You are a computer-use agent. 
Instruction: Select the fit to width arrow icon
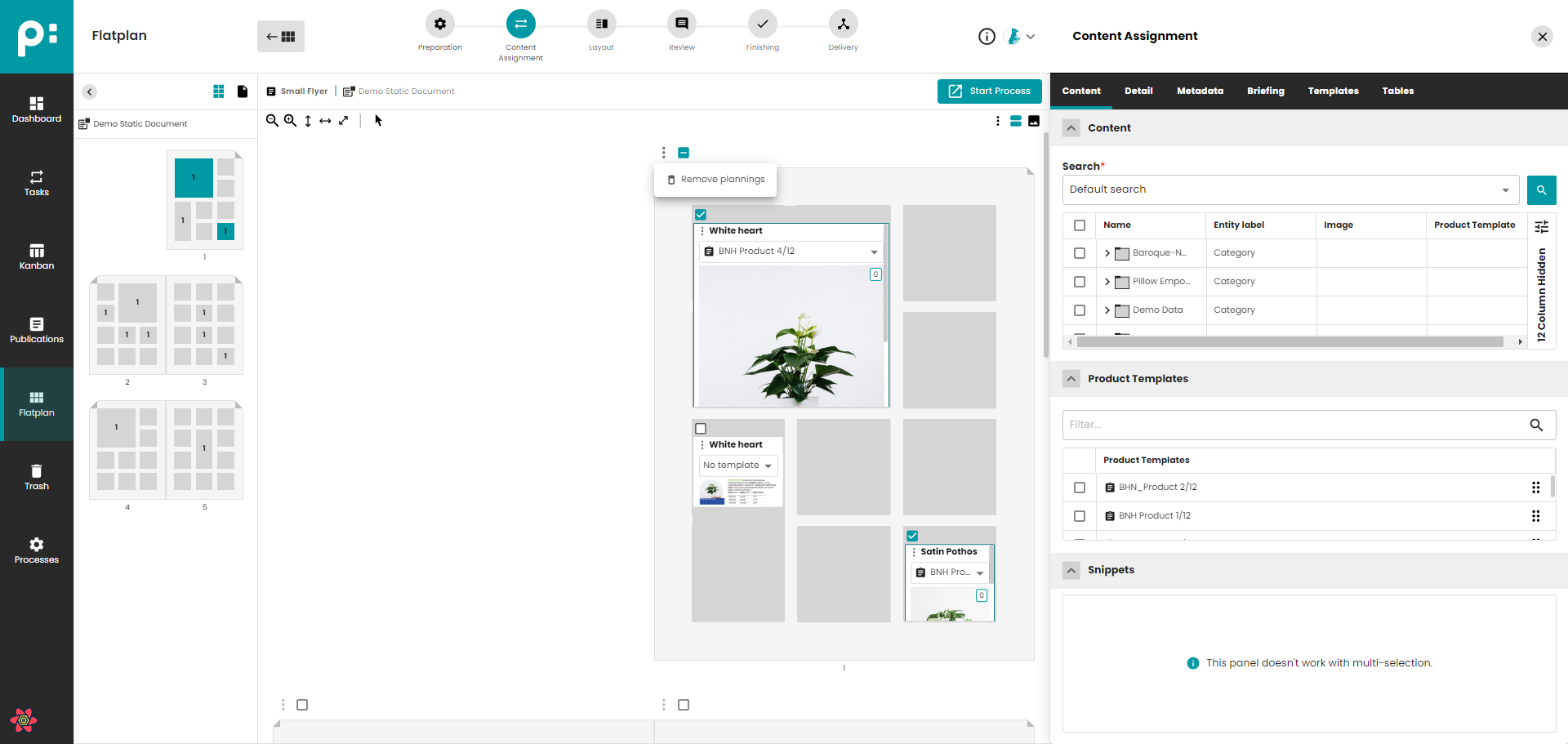[x=325, y=121]
